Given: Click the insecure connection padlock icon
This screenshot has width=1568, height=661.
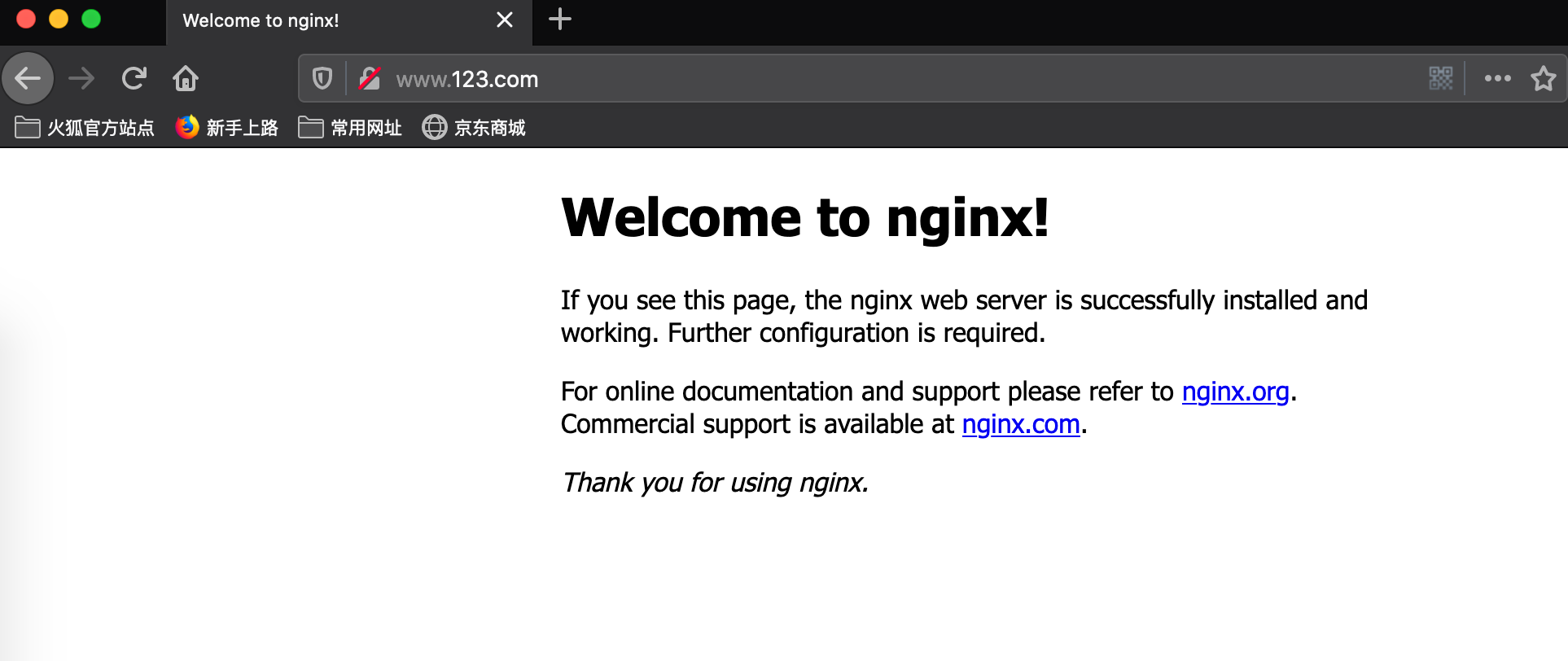Looking at the screenshot, I should click(370, 78).
